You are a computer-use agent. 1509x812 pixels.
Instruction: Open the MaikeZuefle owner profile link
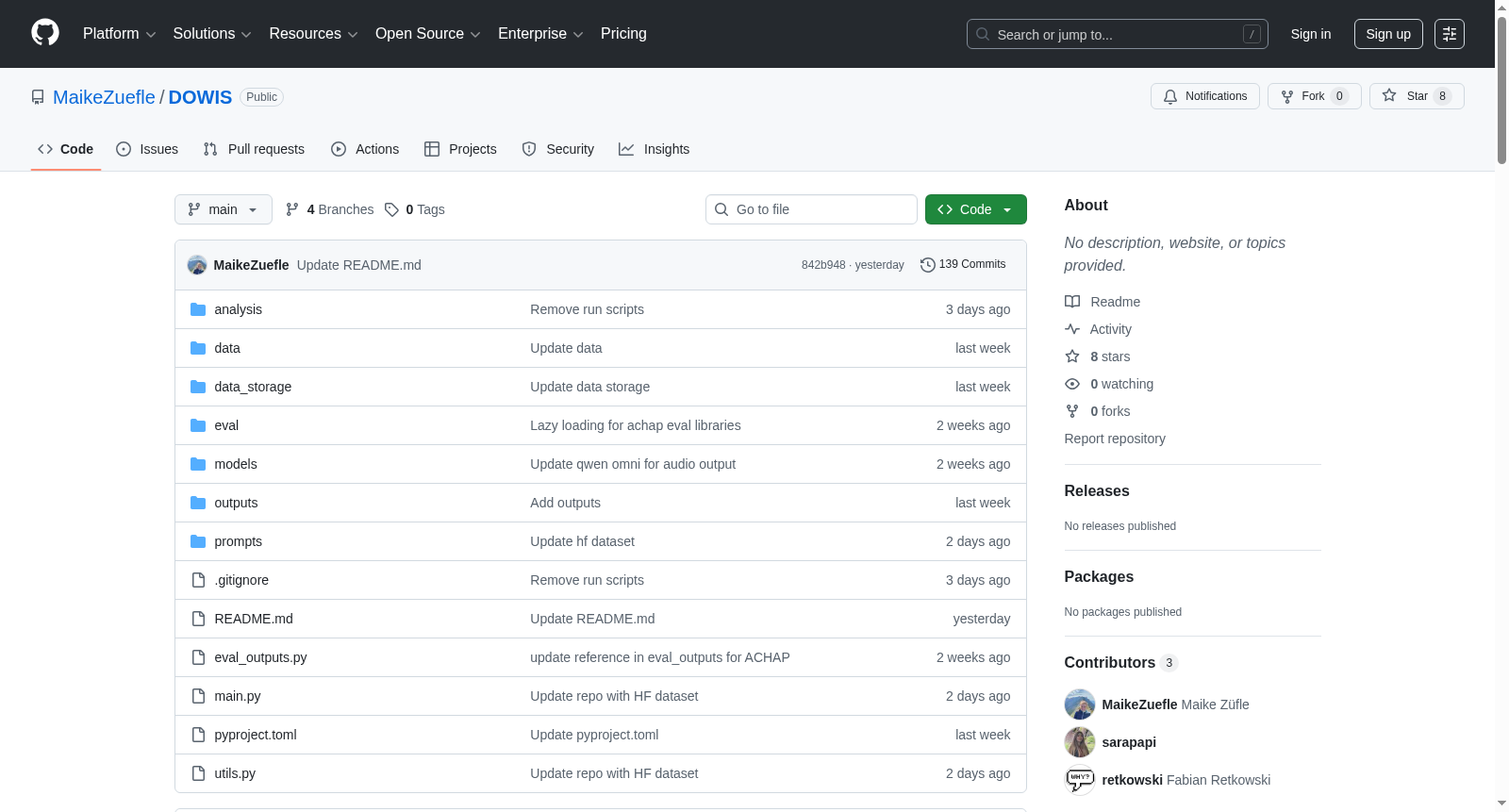click(104, 97)
